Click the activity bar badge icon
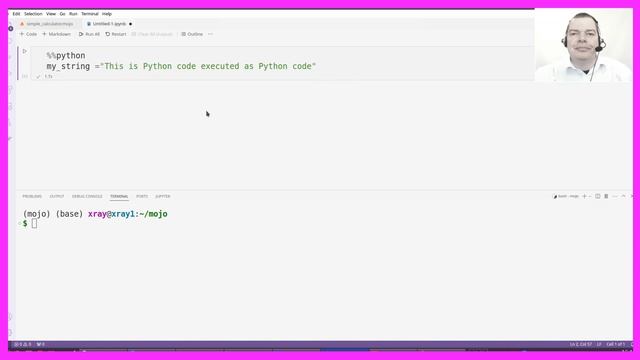This screenshot has width=640, height=360. pos(11,29)
